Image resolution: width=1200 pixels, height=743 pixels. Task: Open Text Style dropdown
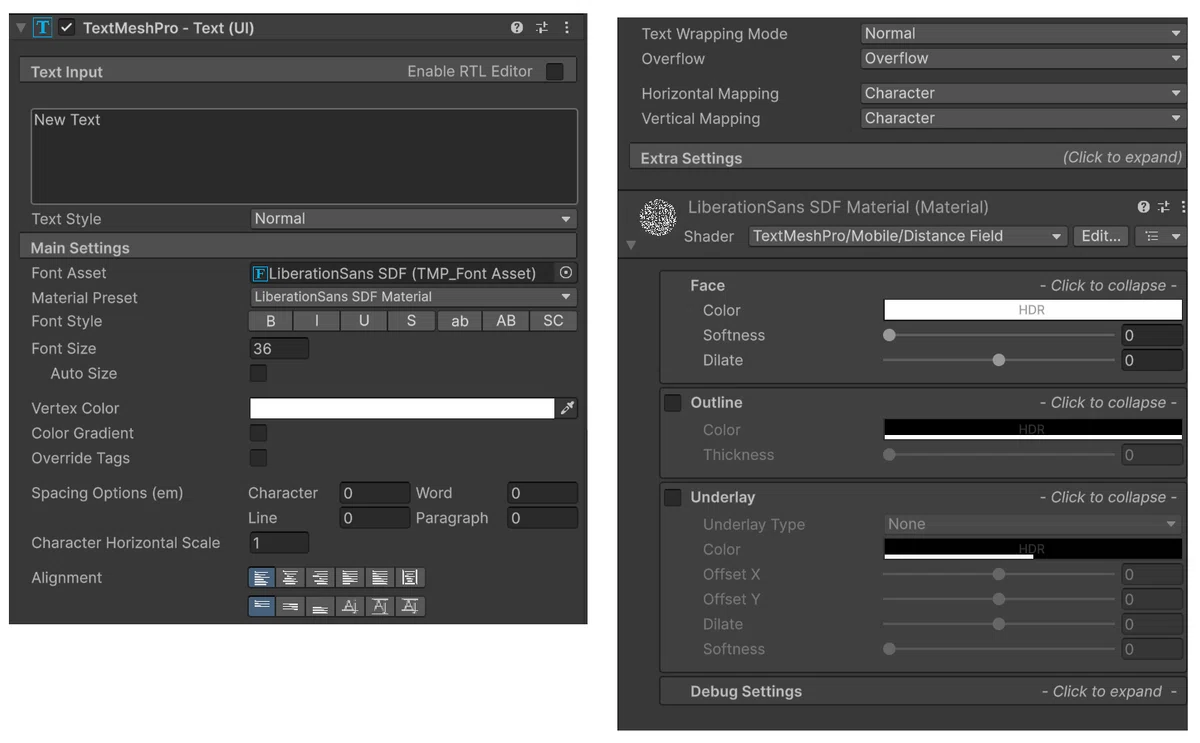[413, 218]
